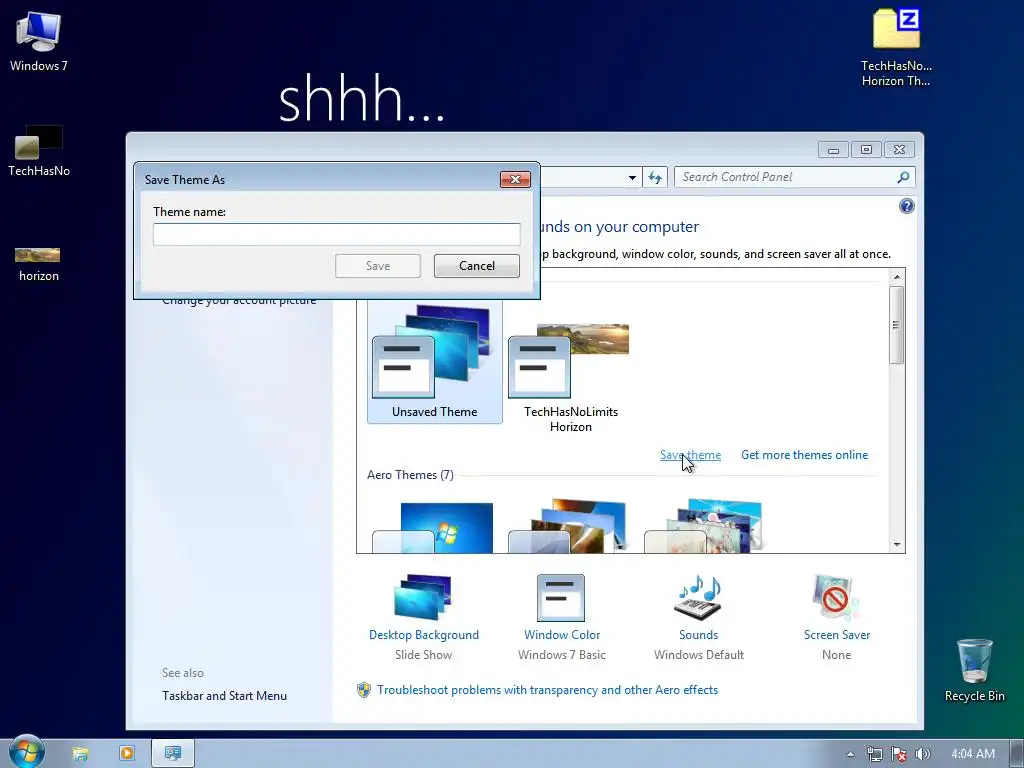The width and height of the screenshot is (1024, 768).
Task: Click the grayed Save button in dialog
Action: tap(377, 266)
